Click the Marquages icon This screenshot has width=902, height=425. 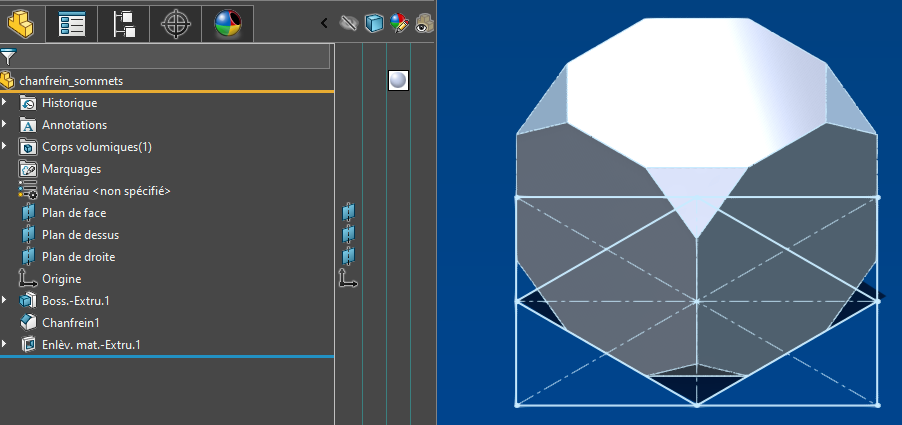click(28, 169)
